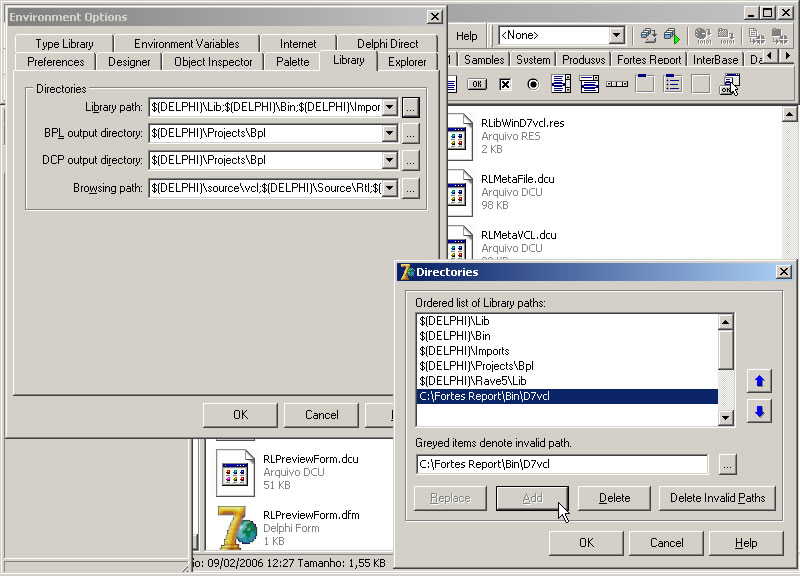Viewport: 800px width, 576px height.
Task: Click the blue move-down arrow button
Action: pyautogui.click(x=759, y=411)
